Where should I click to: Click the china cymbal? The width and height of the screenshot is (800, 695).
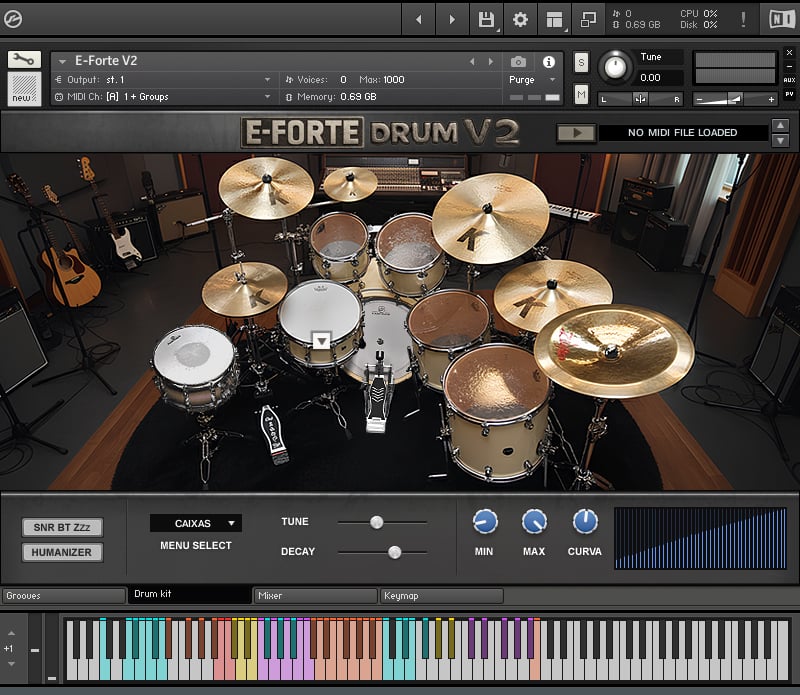[x=614, y=351]
